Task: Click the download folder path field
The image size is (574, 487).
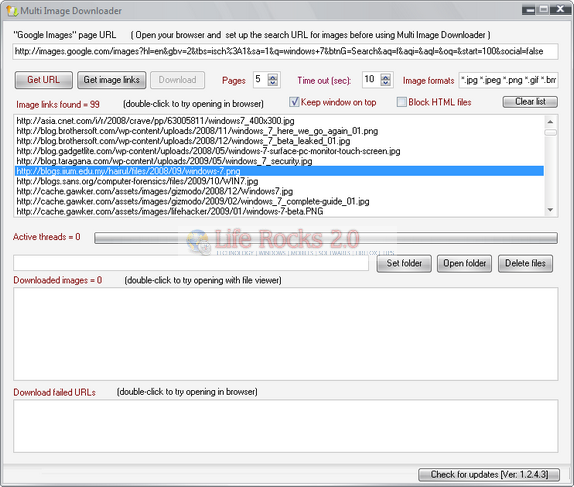Action: (x=191, y=263)
